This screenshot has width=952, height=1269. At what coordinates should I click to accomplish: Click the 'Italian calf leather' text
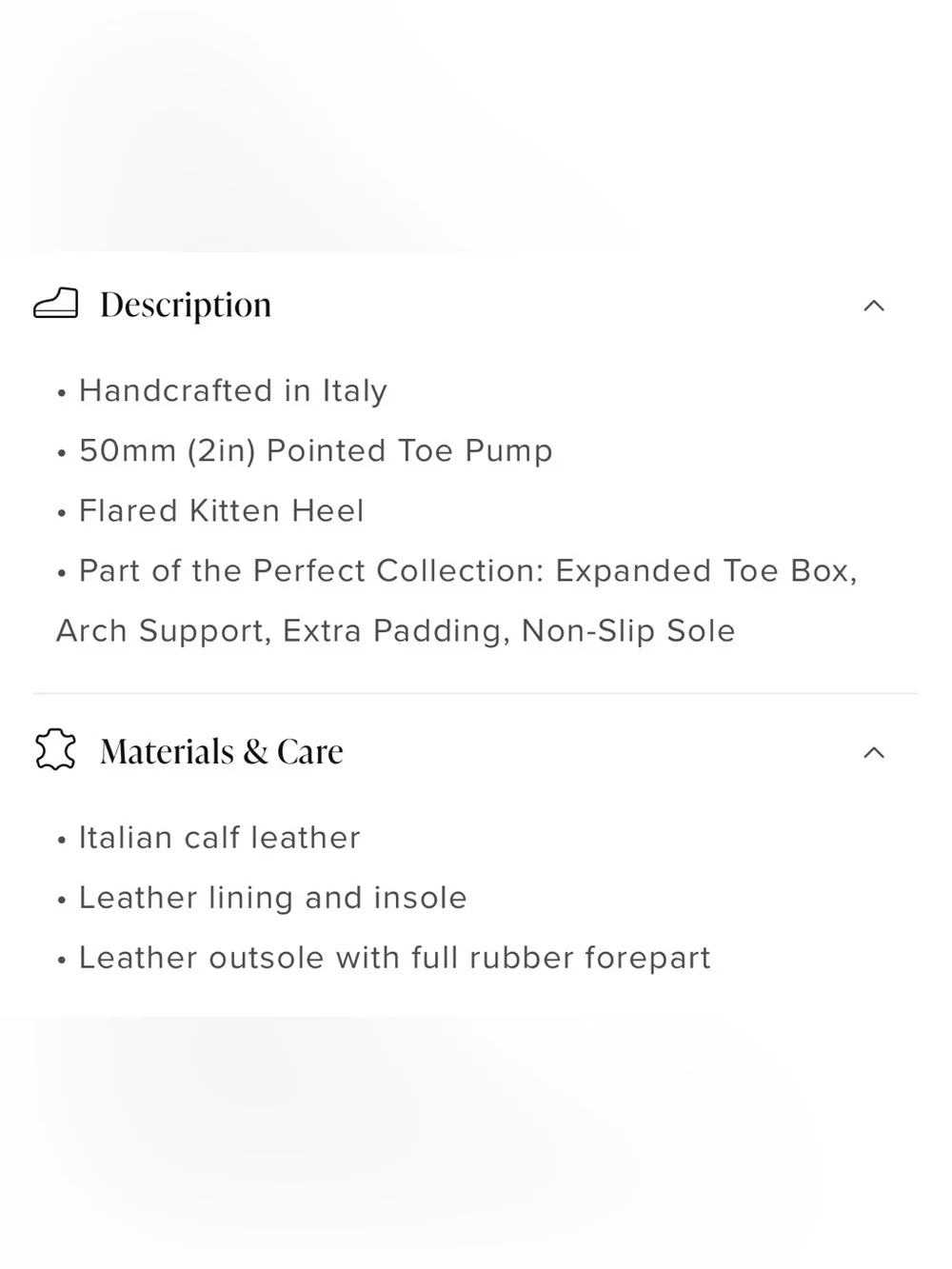click(220, 838)
